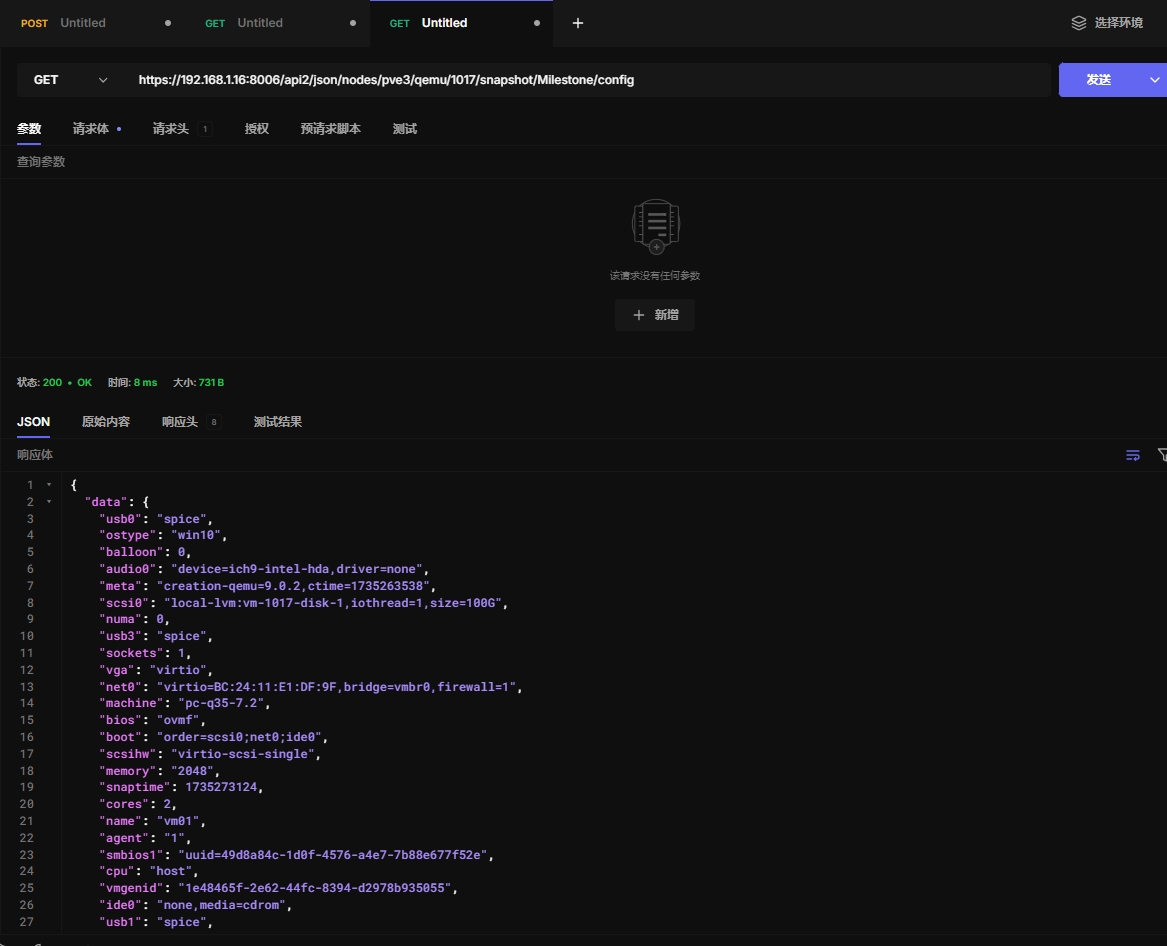Switch to the 请求体 request body tab

[91, 129]
